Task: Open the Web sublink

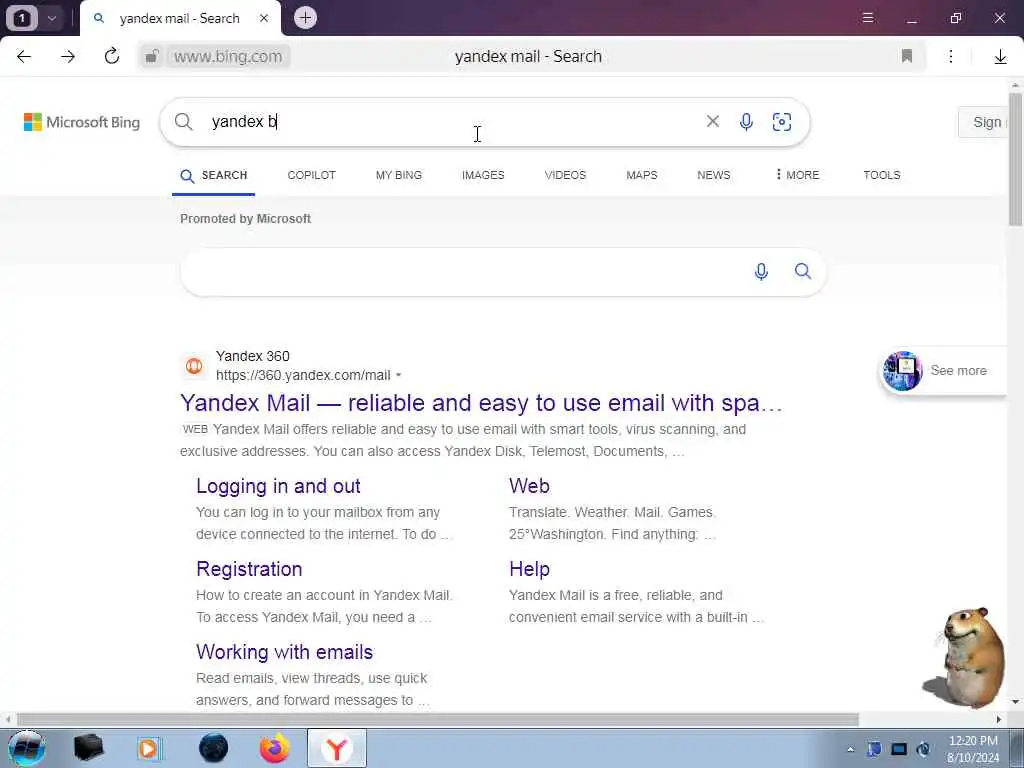Action: point(529,486)
